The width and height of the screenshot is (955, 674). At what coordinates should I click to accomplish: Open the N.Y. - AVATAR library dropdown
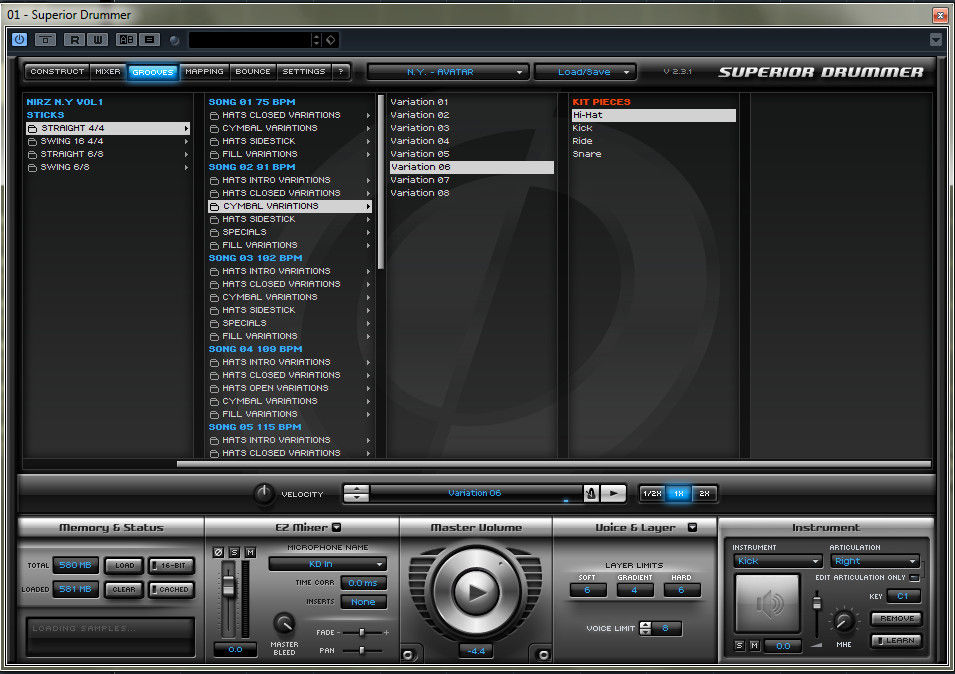(446, 72)
